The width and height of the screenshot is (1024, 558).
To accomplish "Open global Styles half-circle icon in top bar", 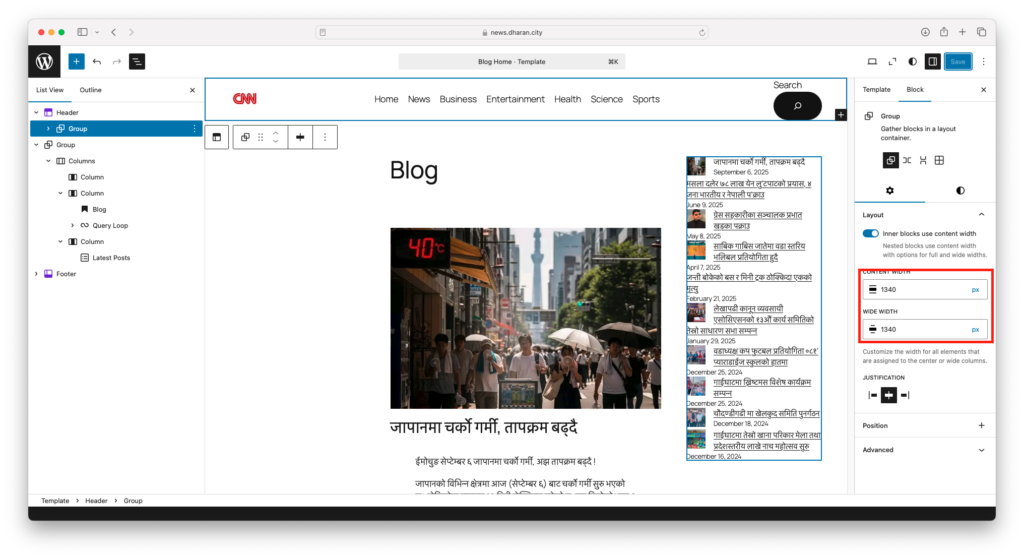I will coord(912,61).
